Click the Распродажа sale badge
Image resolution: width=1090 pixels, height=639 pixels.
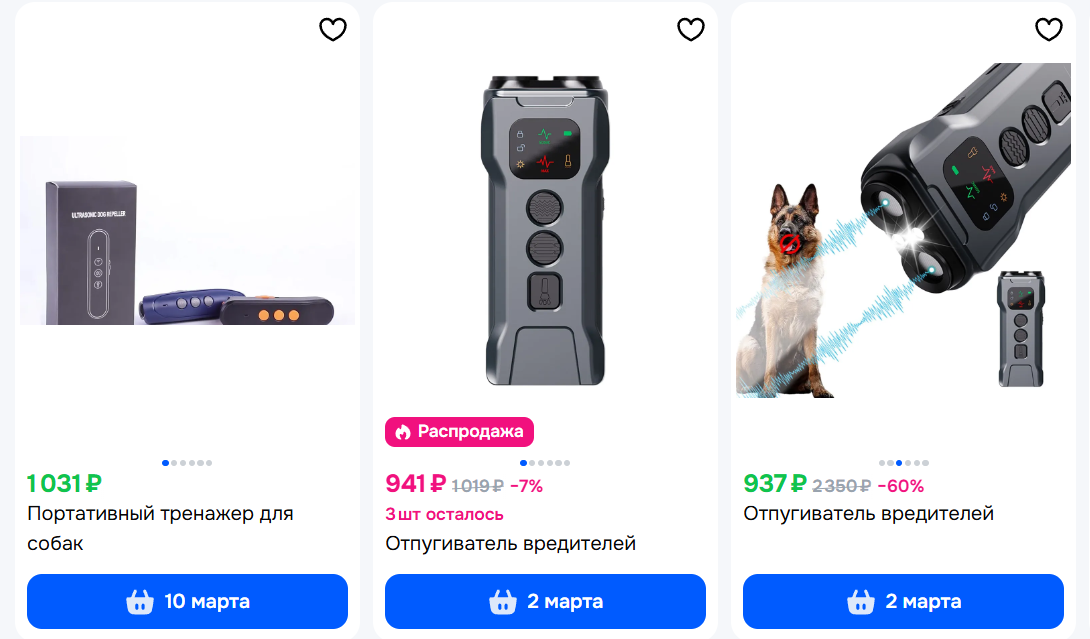point(459,432)
